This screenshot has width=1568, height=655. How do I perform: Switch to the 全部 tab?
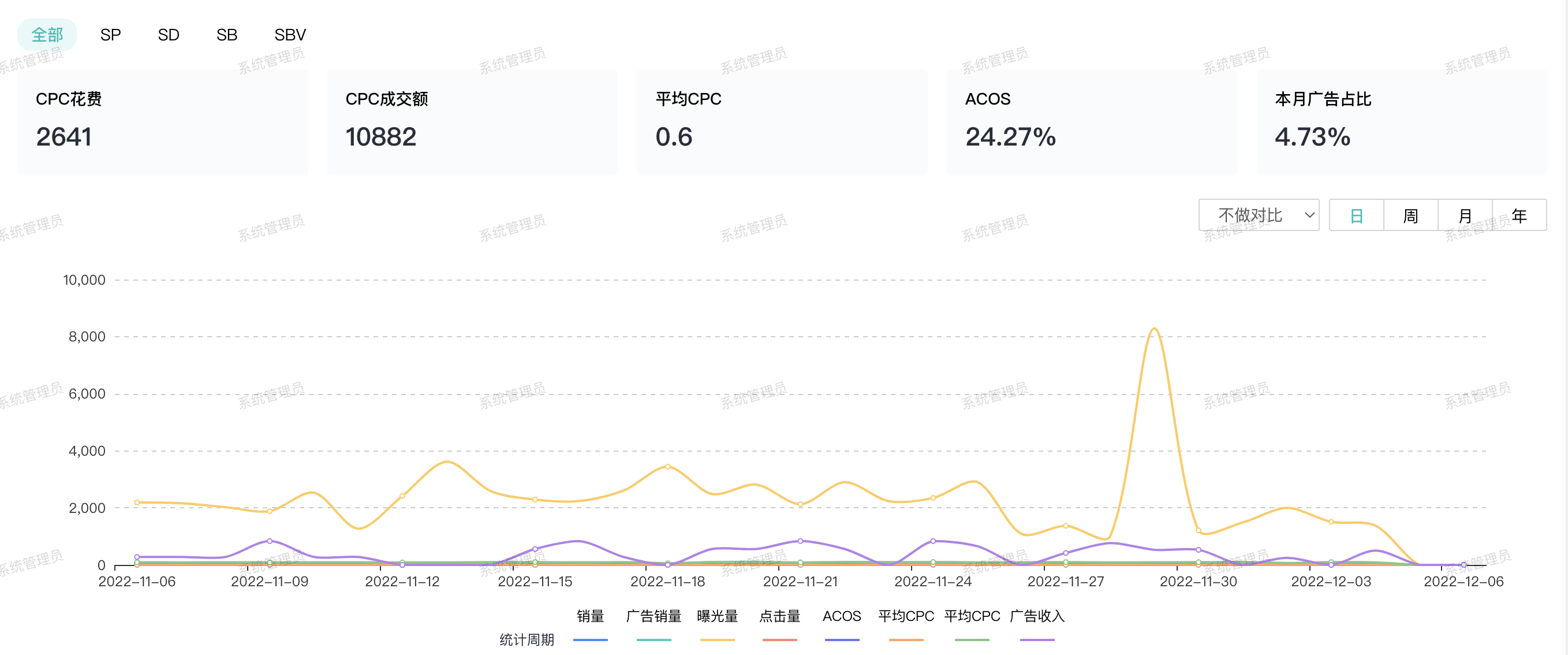[47, 35]
